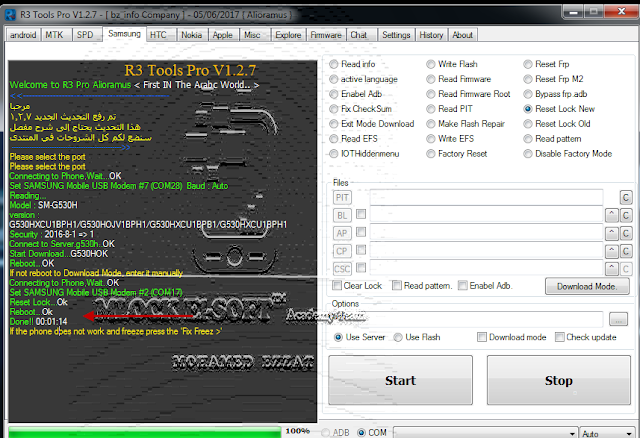Enable the BL file checkbox
Viewport: 640px width, 438px height.
pos(361,214)
